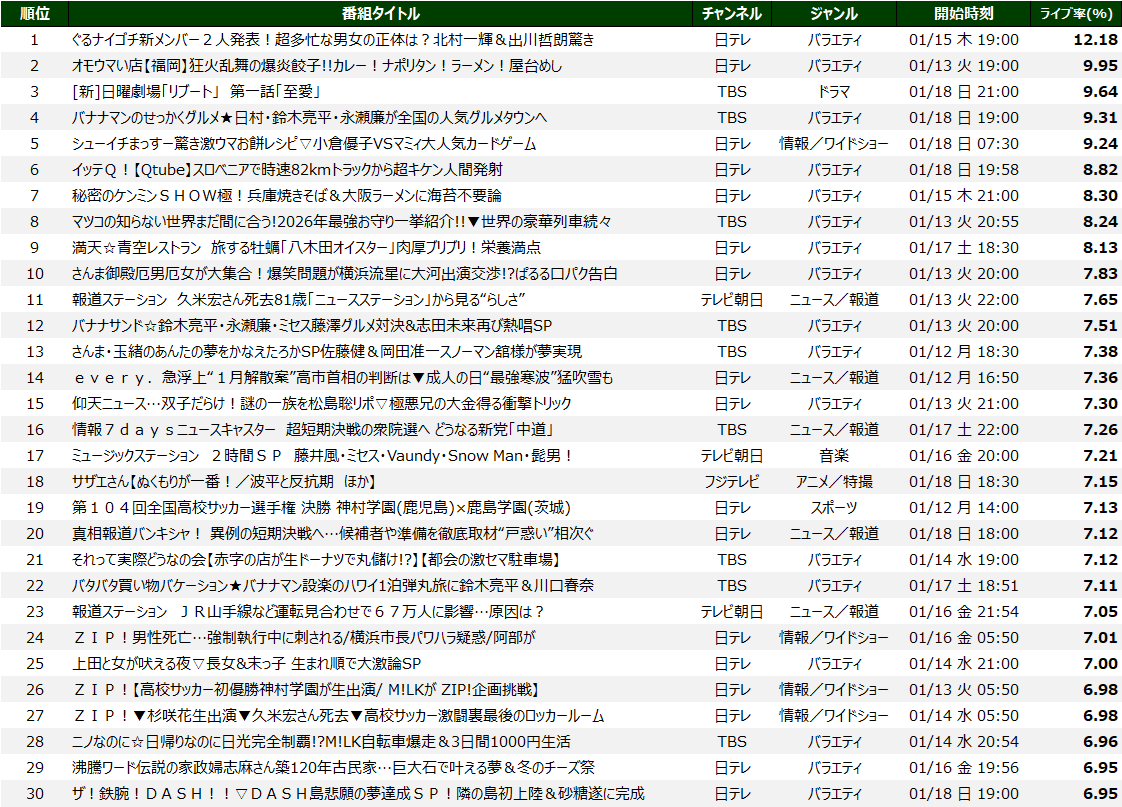Click the 順位 column header

34,13
